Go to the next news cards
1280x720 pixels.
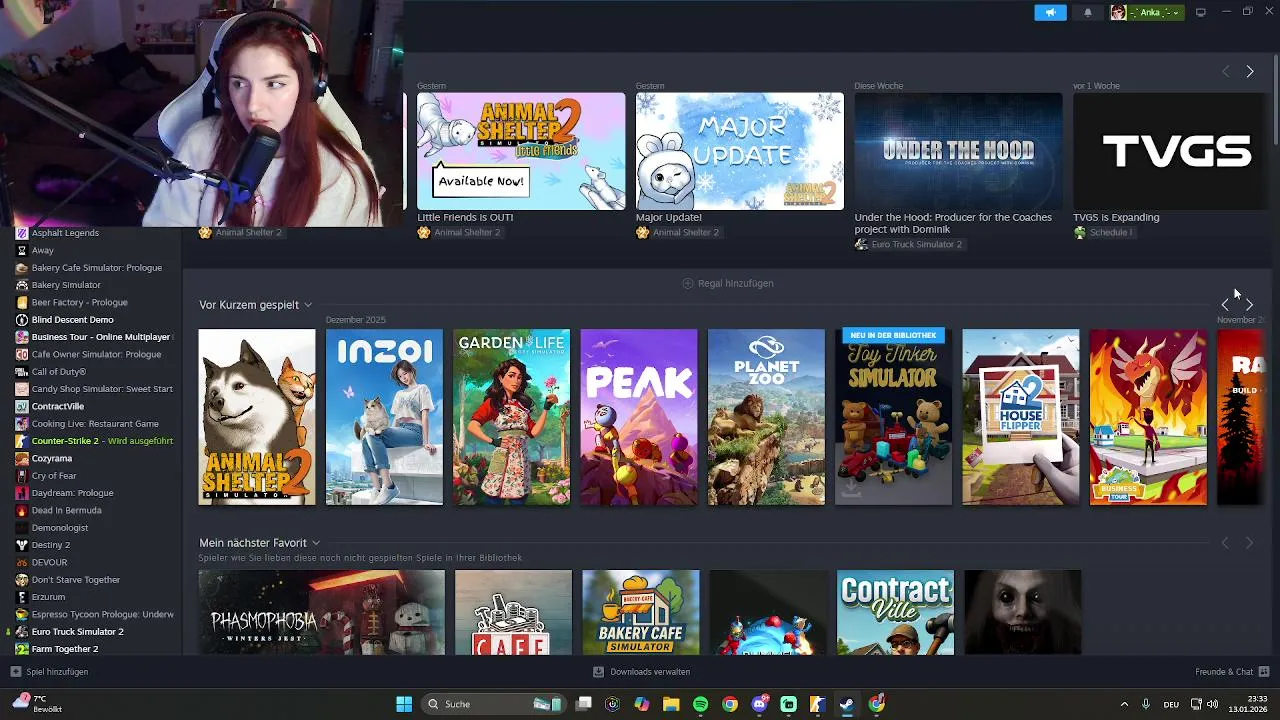pyautogui.click(x=1250, y=72)
